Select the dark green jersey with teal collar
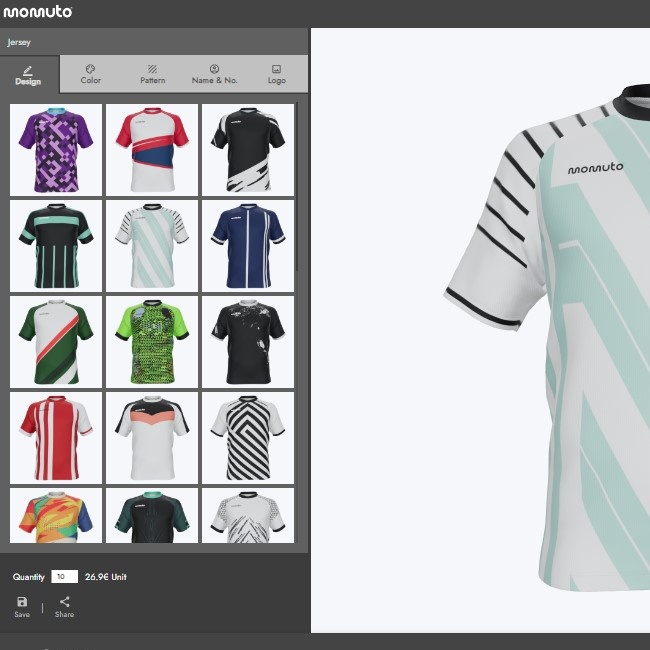Screen dimensions: 650x650 pos(152,515)
